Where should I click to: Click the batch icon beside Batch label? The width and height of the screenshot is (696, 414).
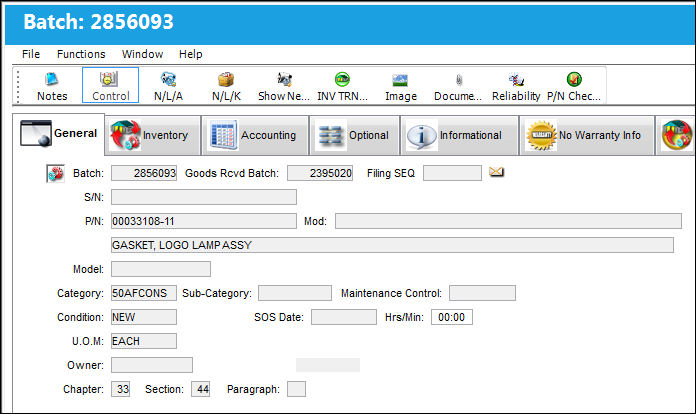click(x=55, y=173)
